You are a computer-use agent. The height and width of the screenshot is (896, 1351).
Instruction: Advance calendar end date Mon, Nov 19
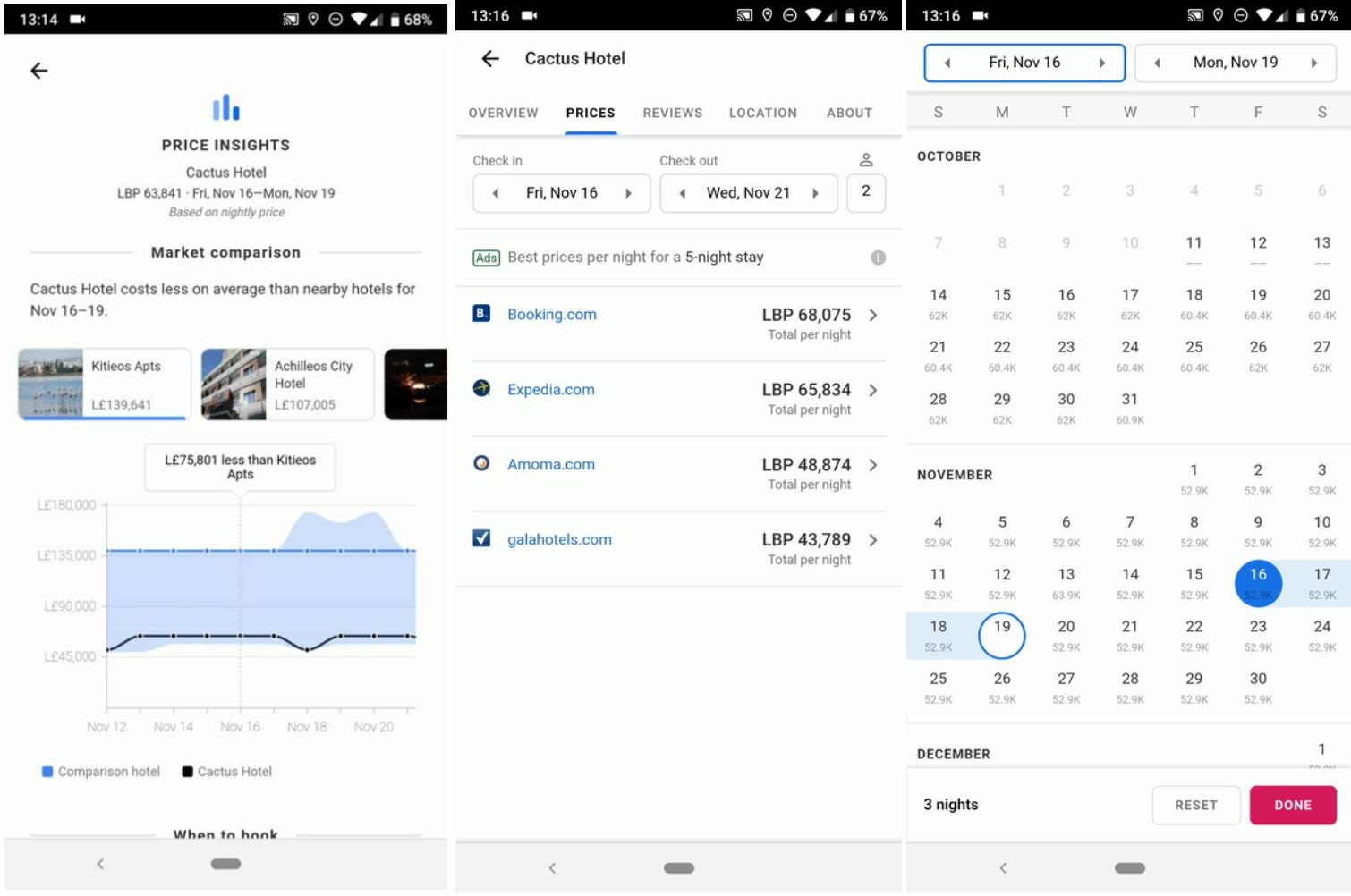(1313, 63)
